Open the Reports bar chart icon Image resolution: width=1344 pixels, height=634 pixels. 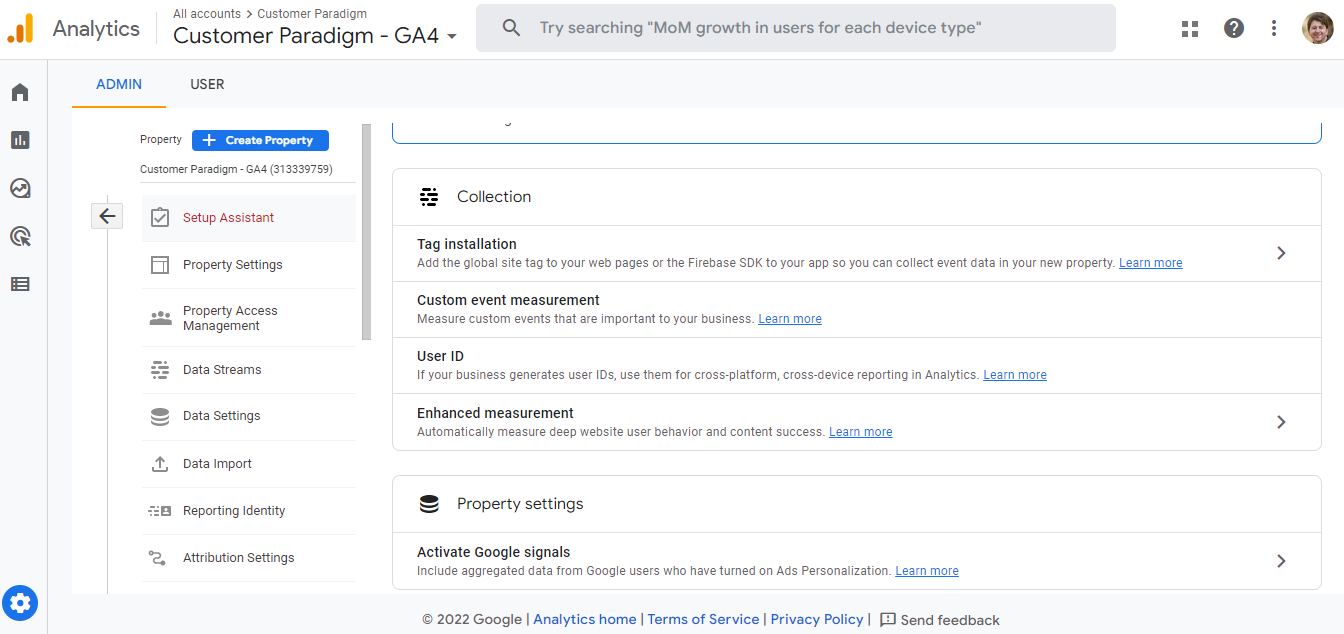tap(20, 140)
